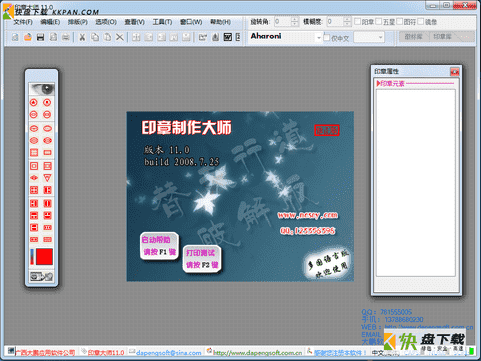The width and height of the screenshot is (481, 361).
Task: Close the 印章属性 panel
Action: click(455, 71)
